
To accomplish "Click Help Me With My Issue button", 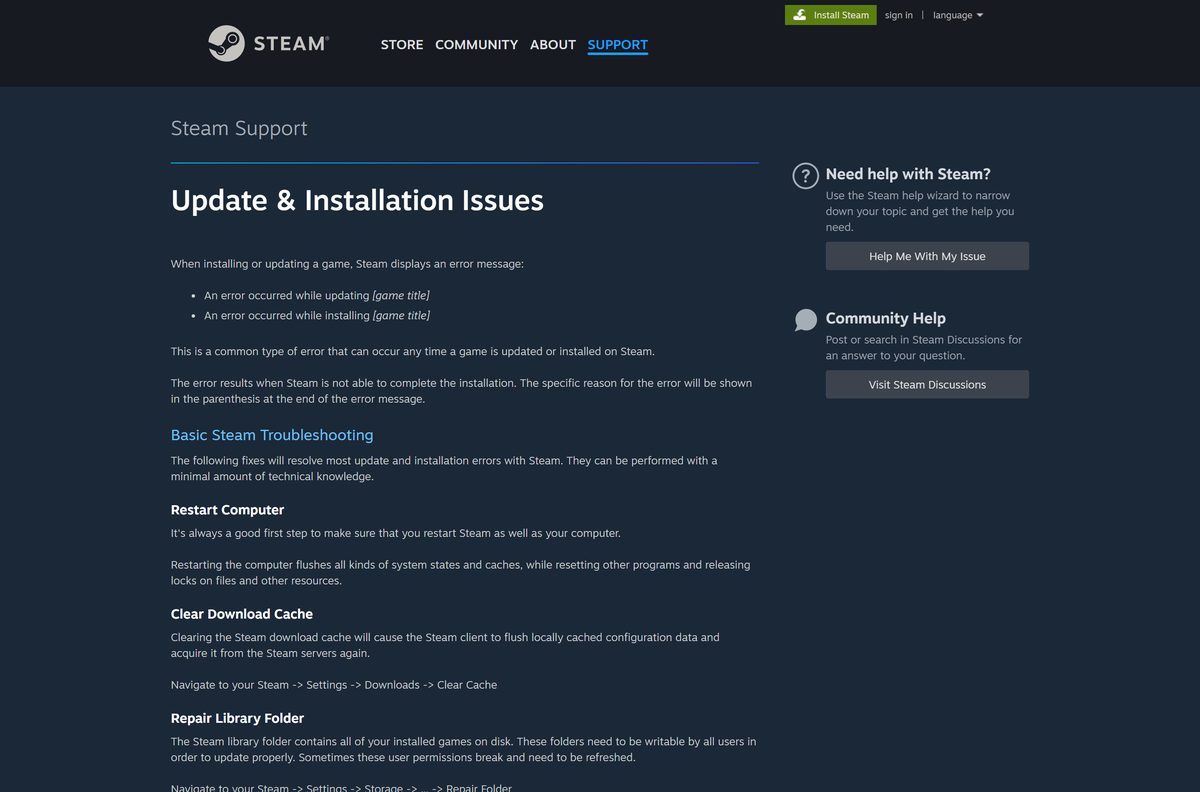I will (927, 256).
